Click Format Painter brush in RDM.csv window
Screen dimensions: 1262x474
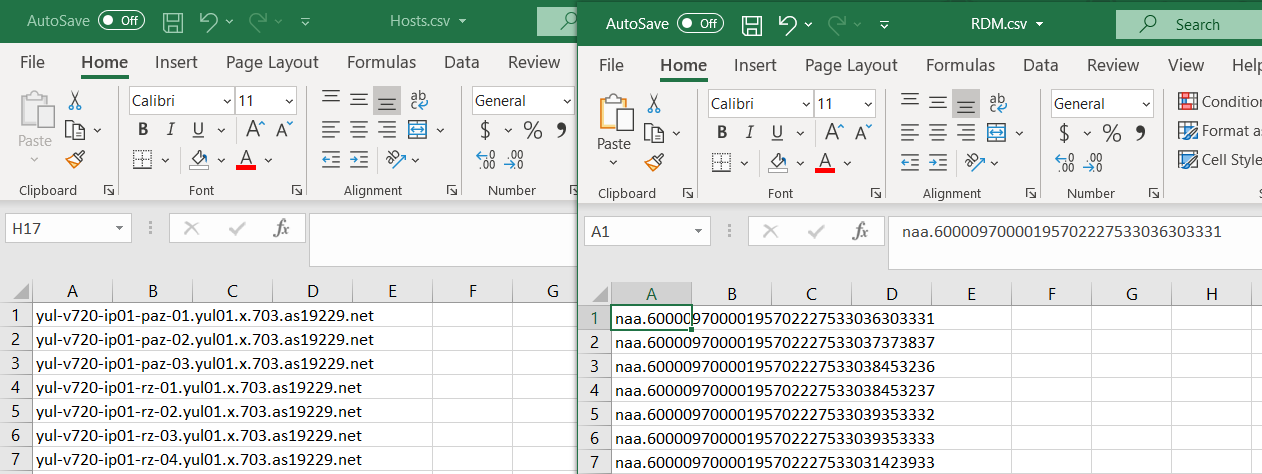point(654,162)
